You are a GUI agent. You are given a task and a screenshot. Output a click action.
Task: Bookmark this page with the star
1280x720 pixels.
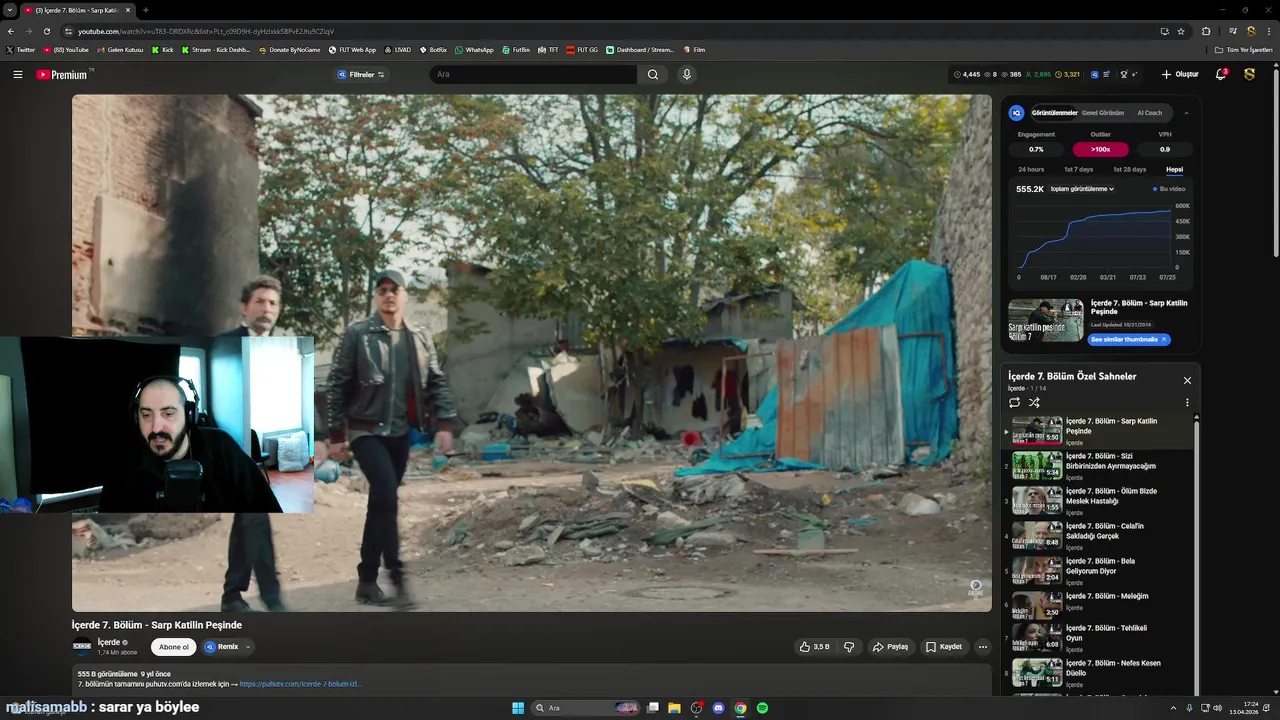pos(1181,31)
